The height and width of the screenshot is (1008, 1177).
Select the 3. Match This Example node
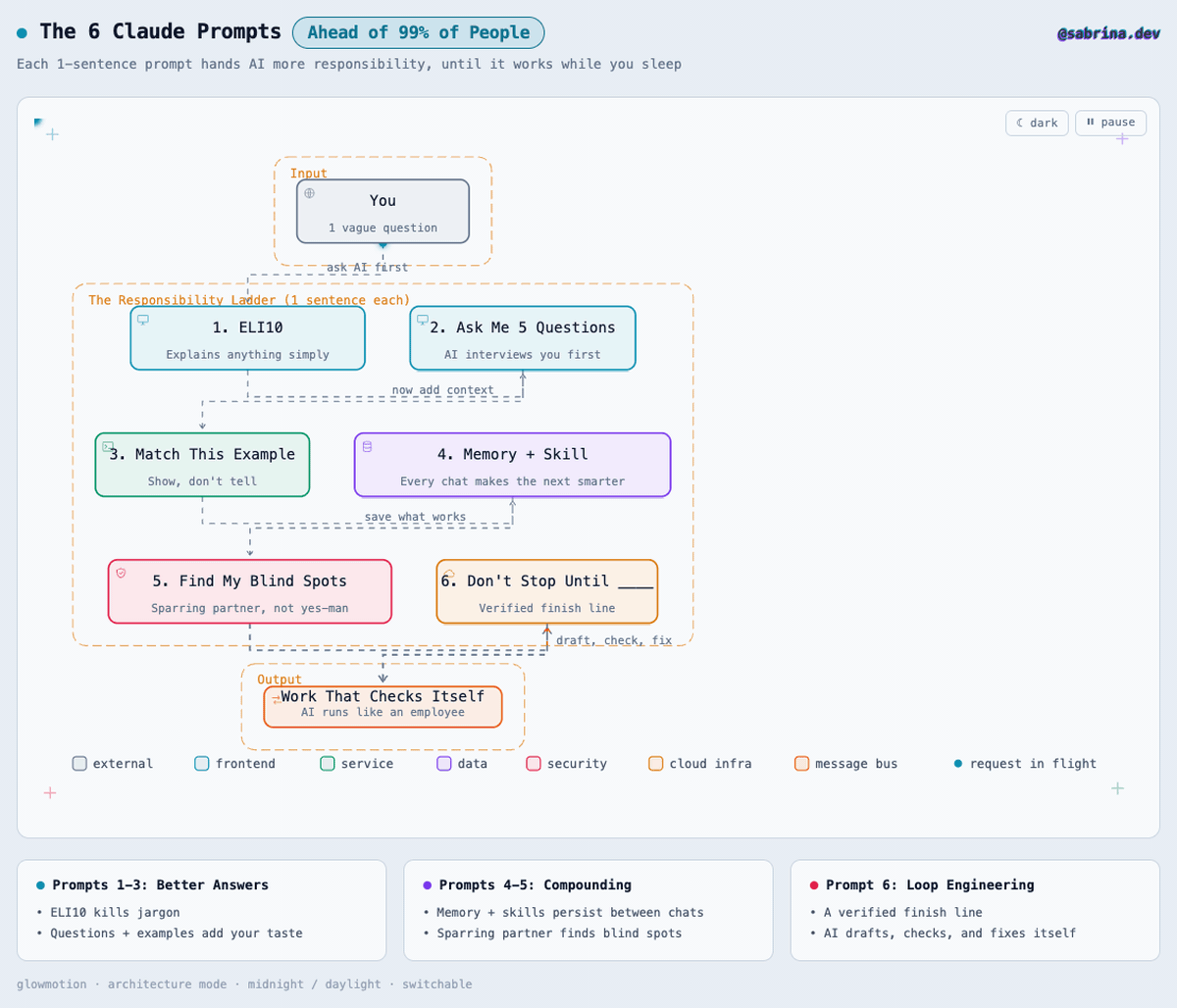click(202, 465)
